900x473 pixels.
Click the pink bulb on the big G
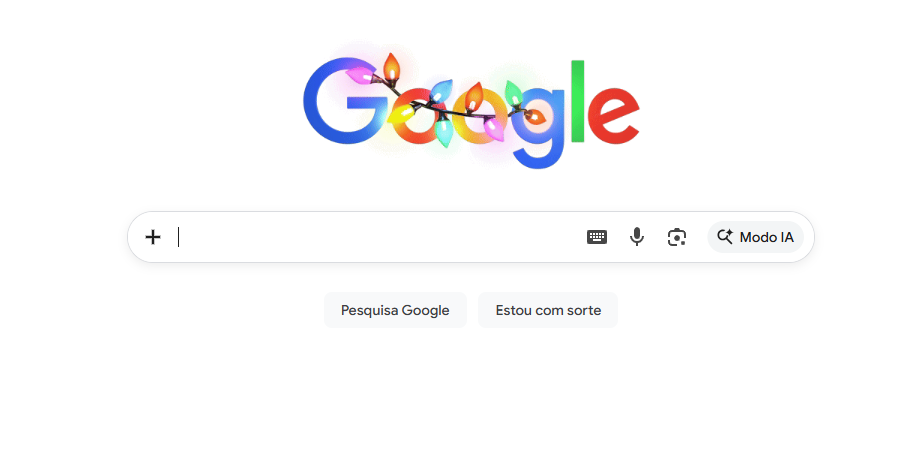[x=361, y=75]
